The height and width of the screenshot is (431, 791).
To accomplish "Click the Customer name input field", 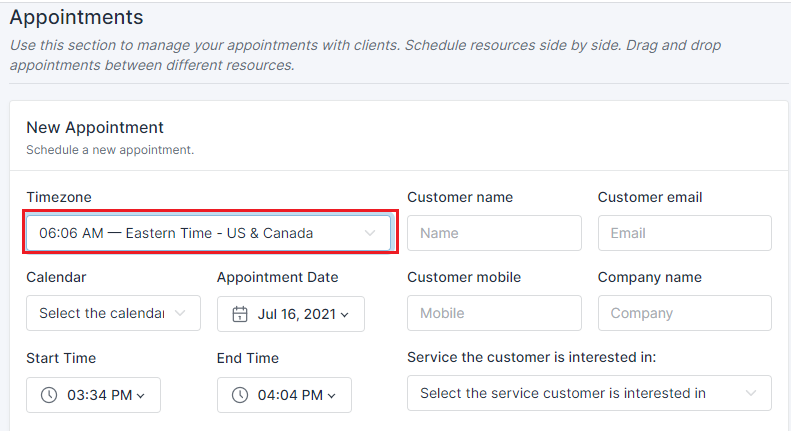I will (494, 233).
